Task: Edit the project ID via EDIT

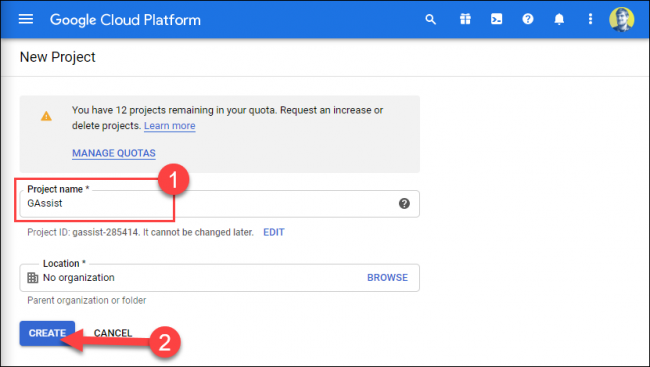Action: pyautogui.click(x=274, y=232)
